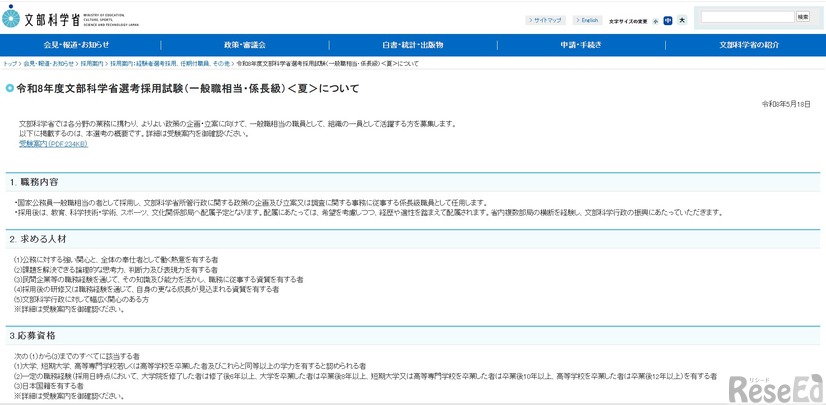Viewport: 826px width, 405px height.
Task: Set text size to large (大)
Action: coord(682,20)
